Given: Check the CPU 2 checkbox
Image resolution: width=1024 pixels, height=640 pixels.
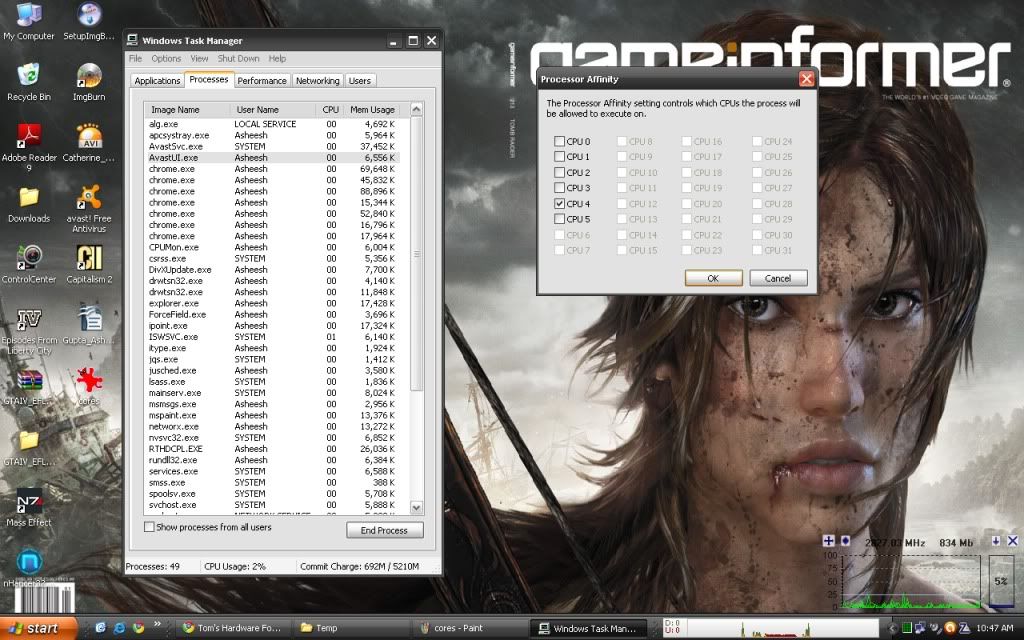Looking at the screenshot, I should click(x=559, y=172).
